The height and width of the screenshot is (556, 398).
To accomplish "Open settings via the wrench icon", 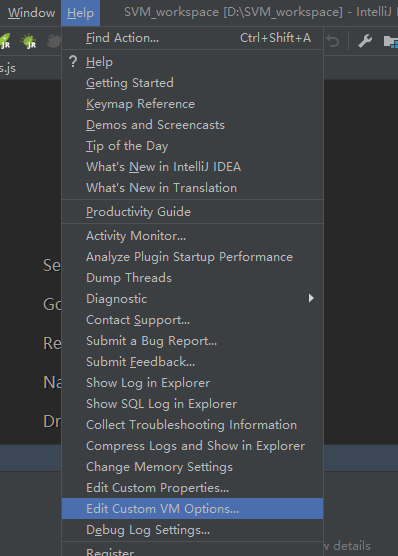I will click(x=365, y=41).
